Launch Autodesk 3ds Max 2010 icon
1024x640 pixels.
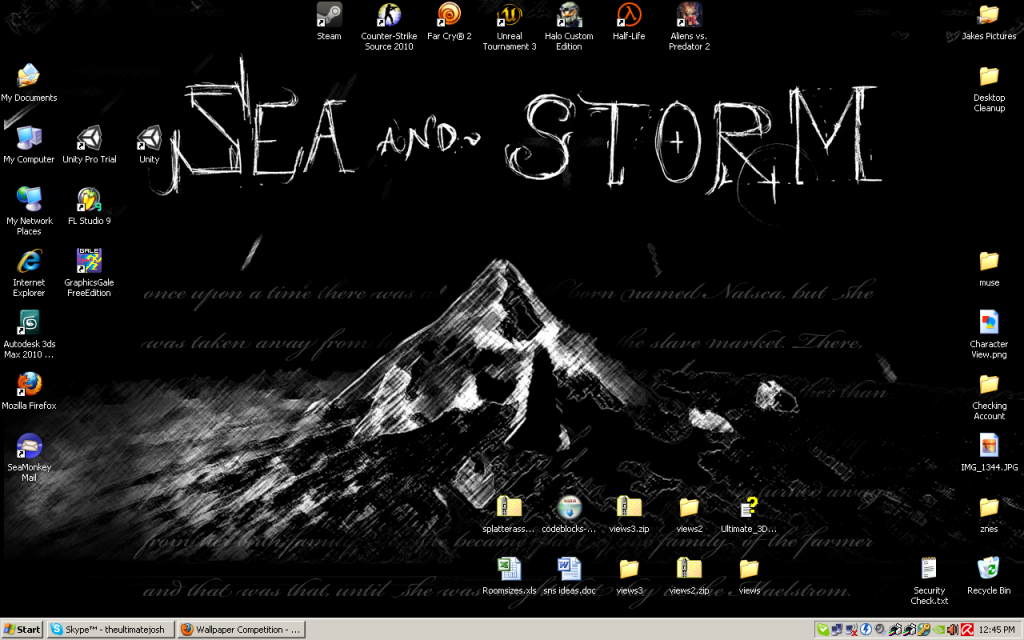point(29,323)
